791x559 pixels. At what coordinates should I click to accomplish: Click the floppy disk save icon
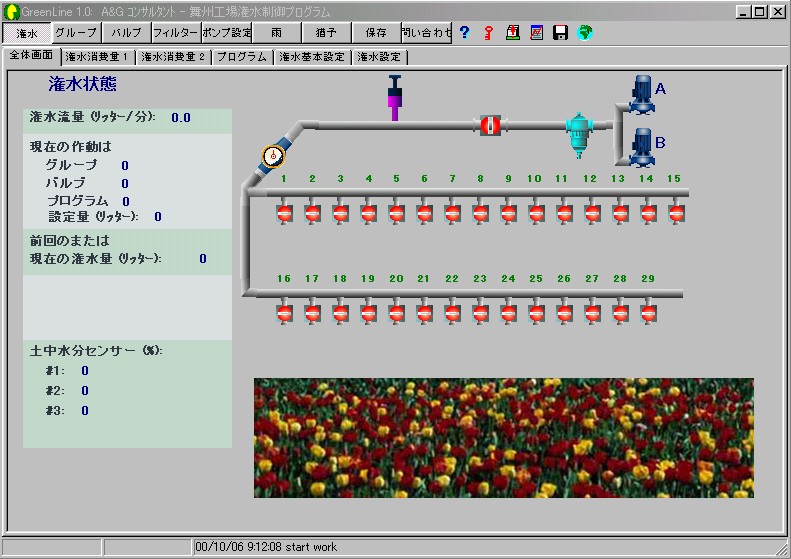coord(560,33)
